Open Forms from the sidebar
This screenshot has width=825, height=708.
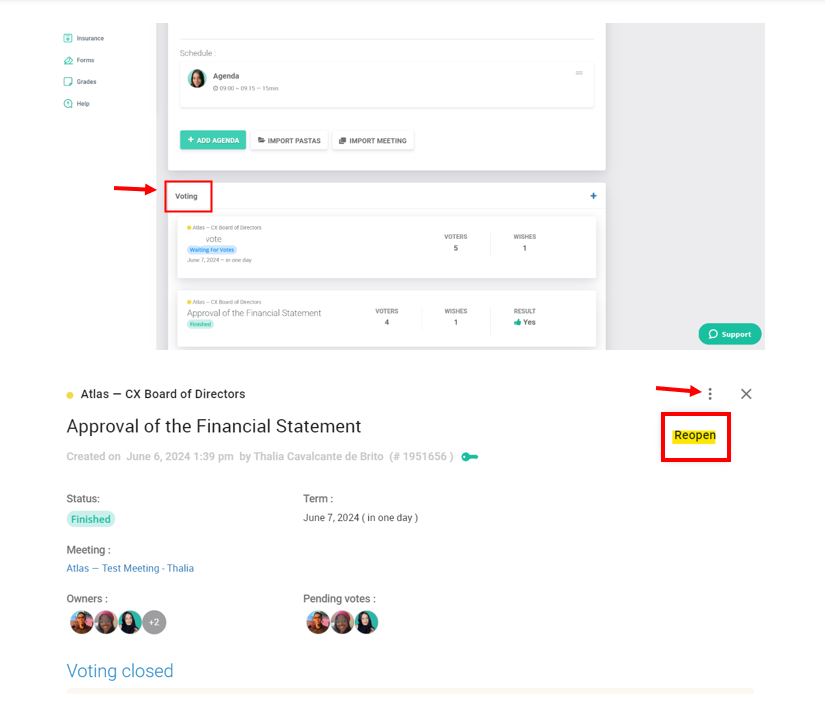[68, 60]
